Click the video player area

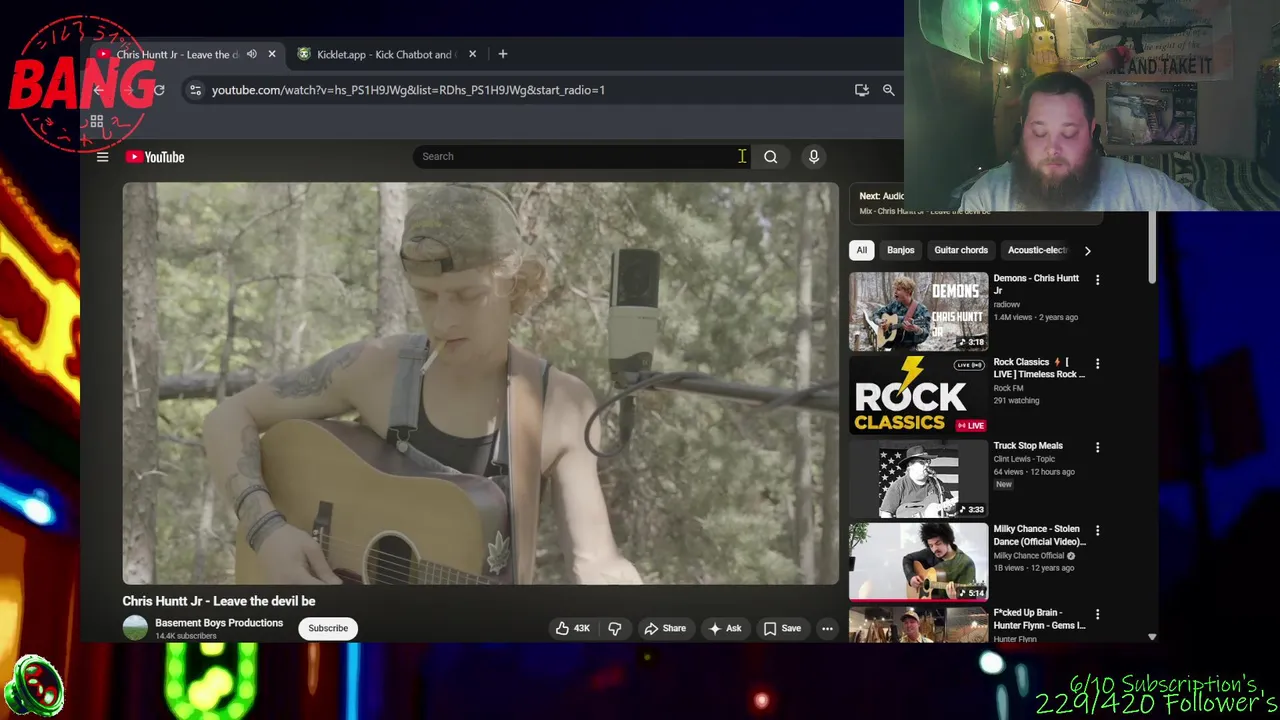coord(481,383)
